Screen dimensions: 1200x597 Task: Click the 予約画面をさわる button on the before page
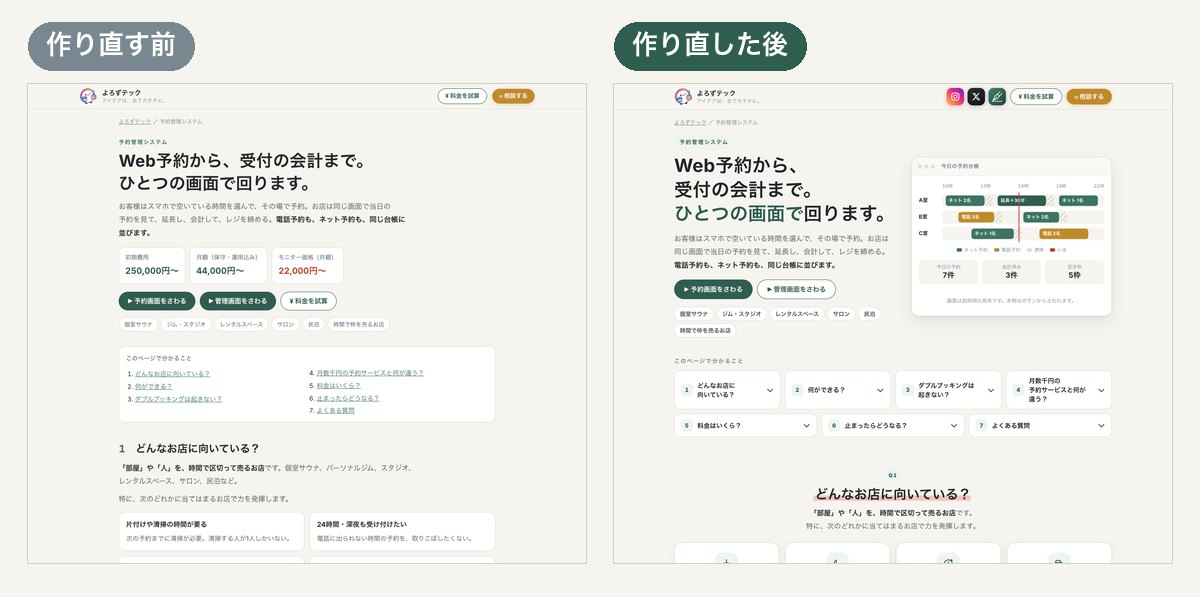coord(156,300)
